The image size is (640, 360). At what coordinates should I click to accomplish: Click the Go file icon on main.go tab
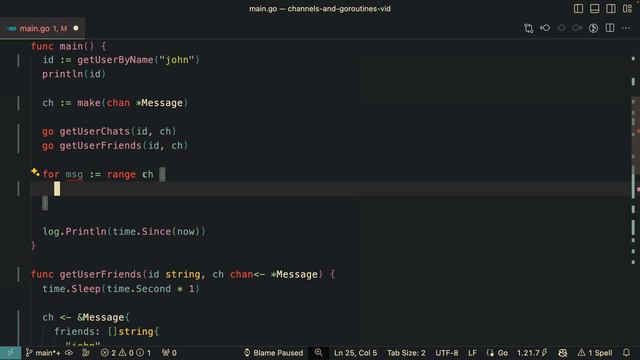[x=12, y=29]
